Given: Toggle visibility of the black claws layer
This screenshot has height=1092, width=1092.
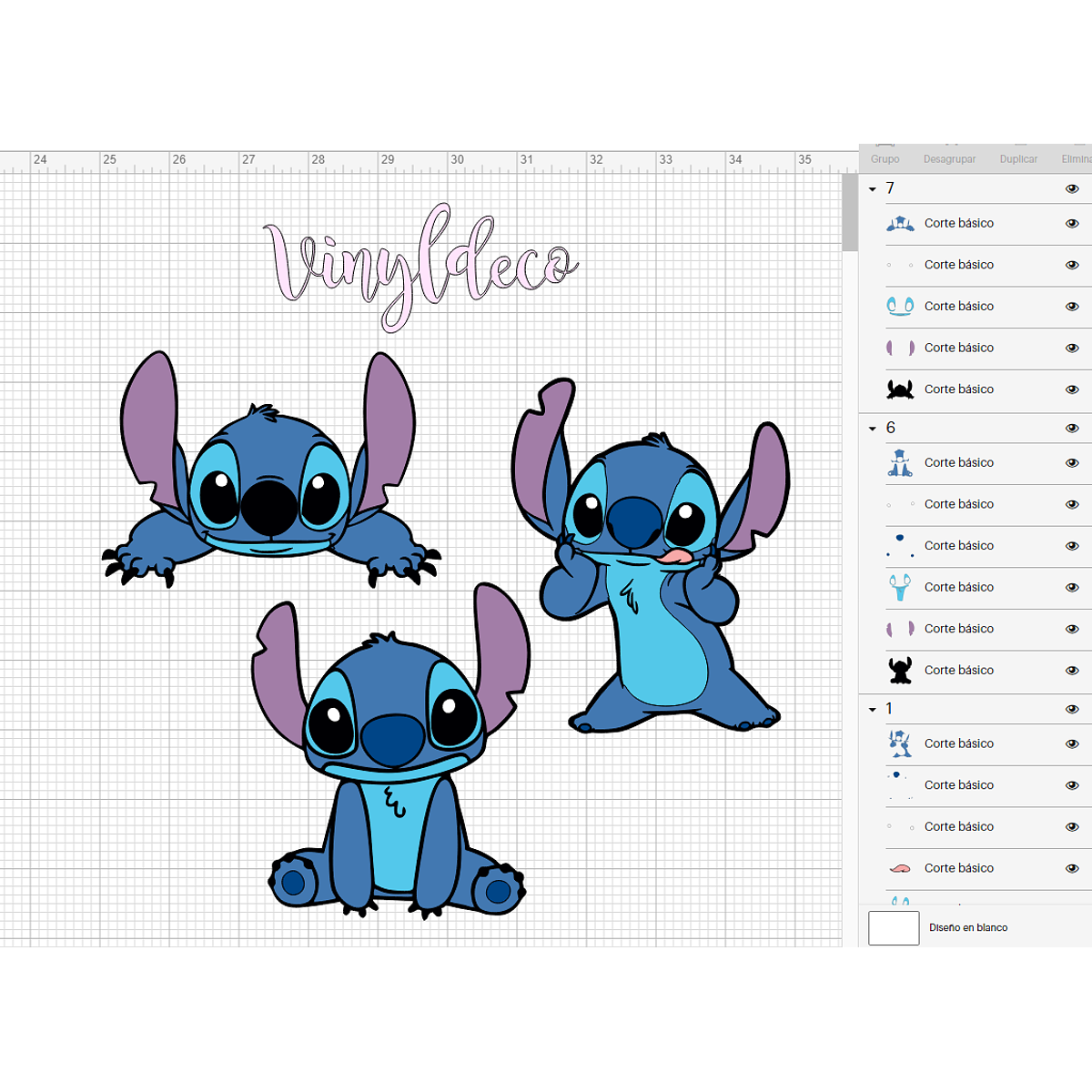Looking at the screenshot, I should pyautogui.click(x=1073, y=389).
